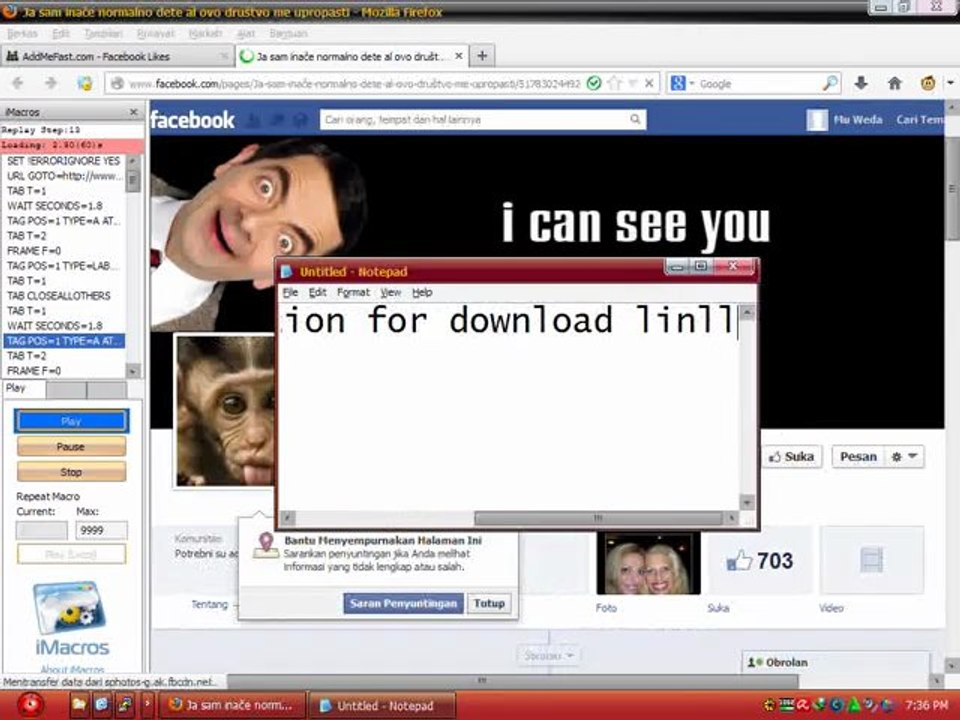Image resolution: width=960 pixels, height=720 pixels.
Task: Click the Tentang link
Action: (209, 604)
